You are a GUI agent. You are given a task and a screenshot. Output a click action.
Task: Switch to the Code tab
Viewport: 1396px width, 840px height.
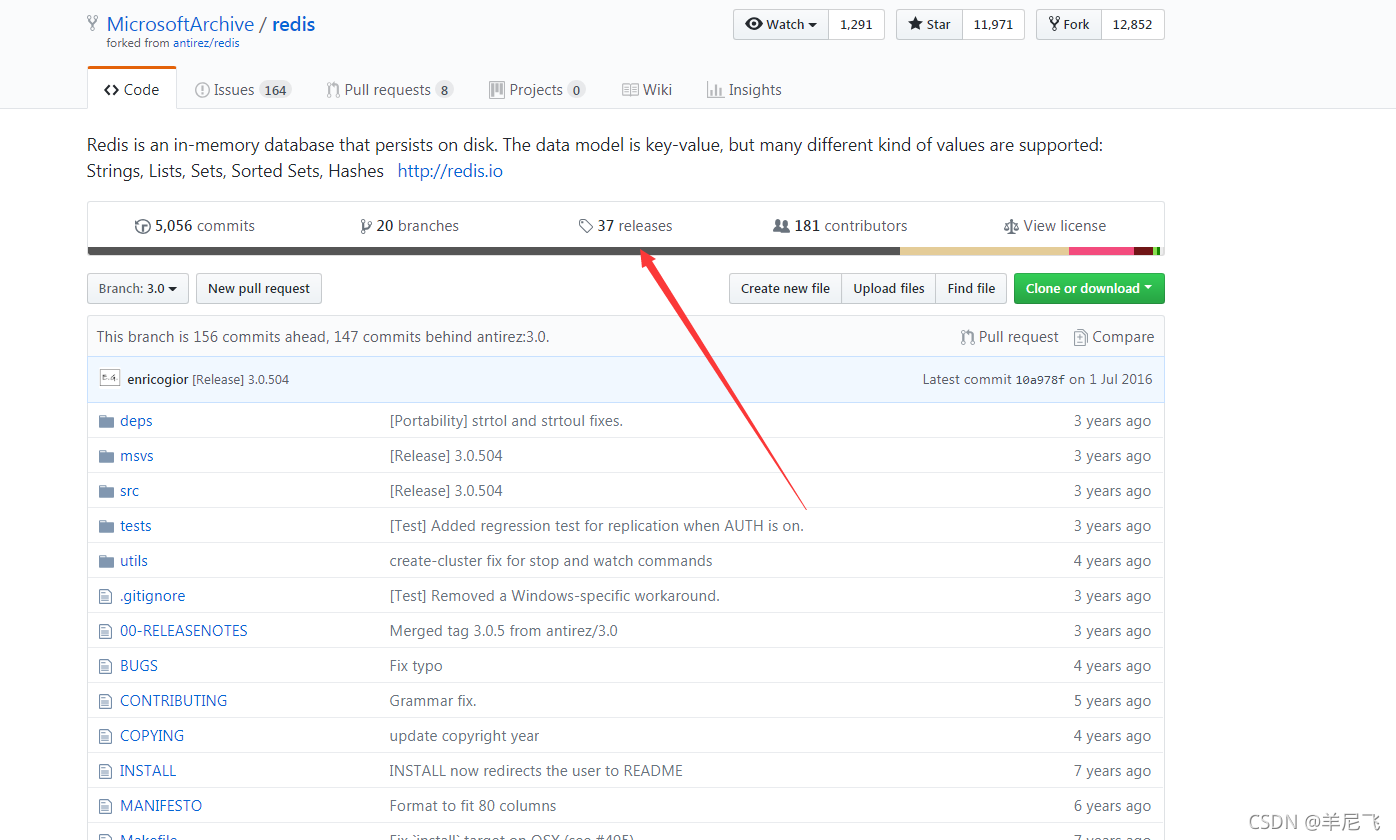(132, 89)
